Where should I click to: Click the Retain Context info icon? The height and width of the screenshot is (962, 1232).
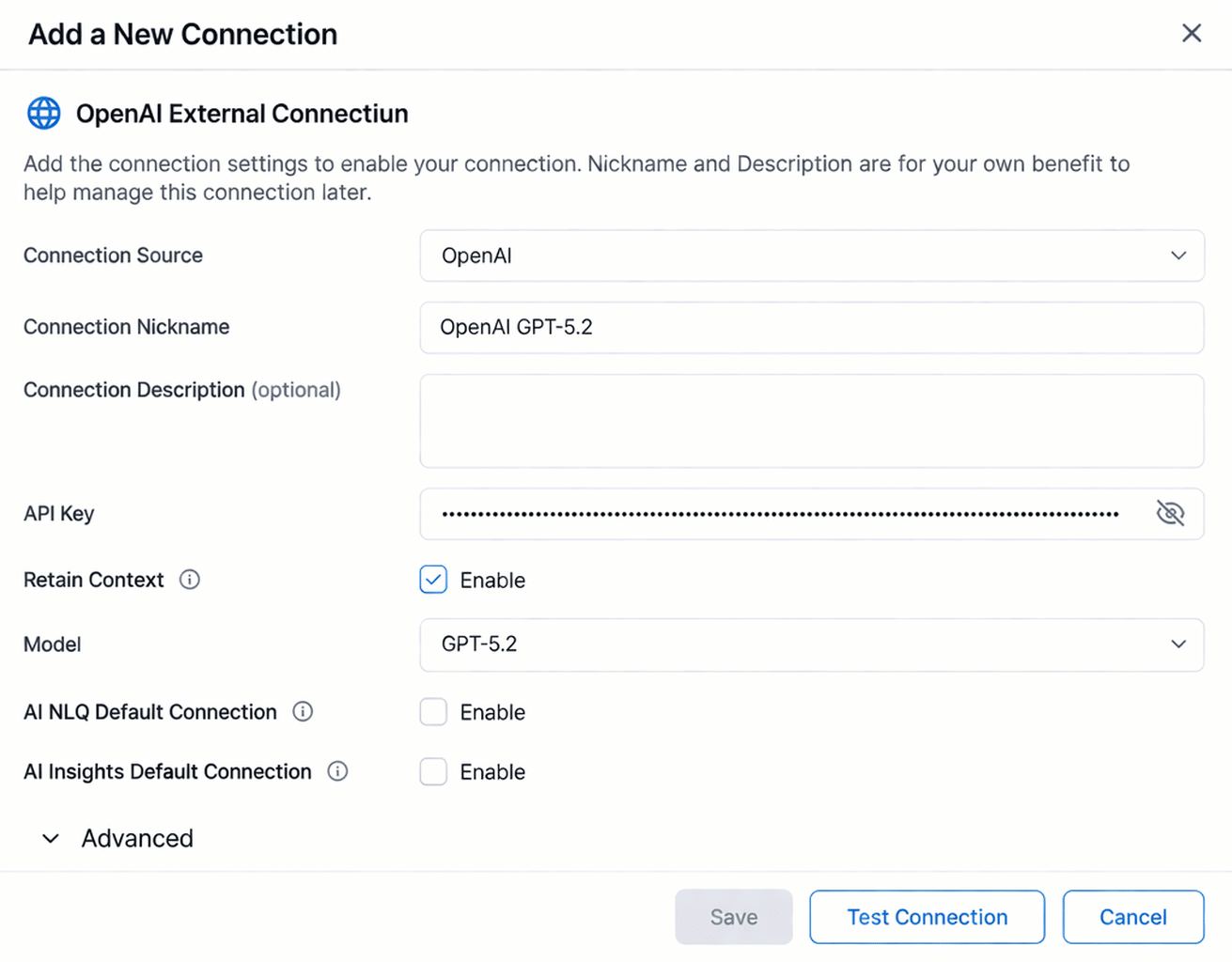click(x=190, y=580)
